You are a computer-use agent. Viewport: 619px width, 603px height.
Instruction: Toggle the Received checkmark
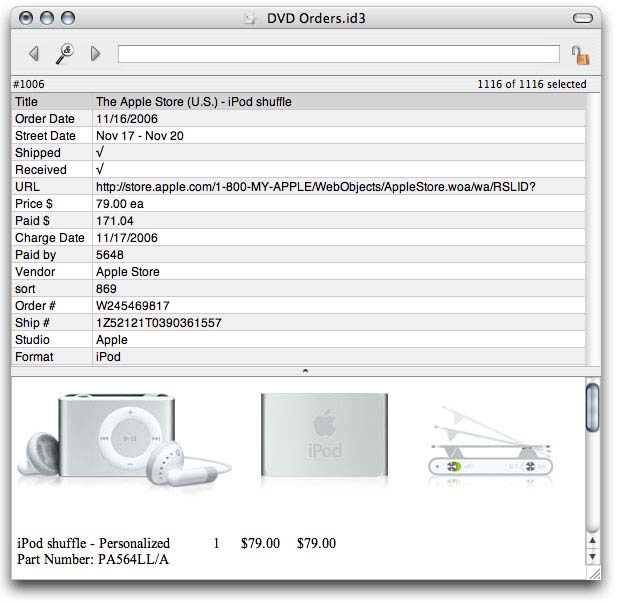[100, 169]
